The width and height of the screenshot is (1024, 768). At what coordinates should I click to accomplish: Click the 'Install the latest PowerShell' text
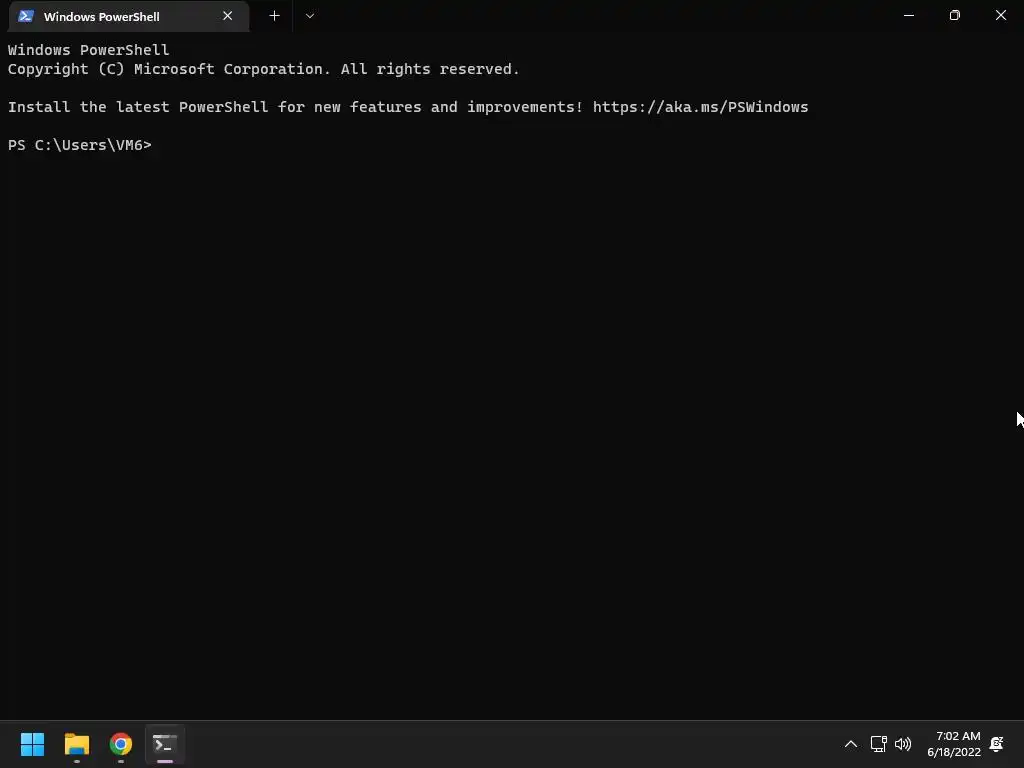(138, 107)
